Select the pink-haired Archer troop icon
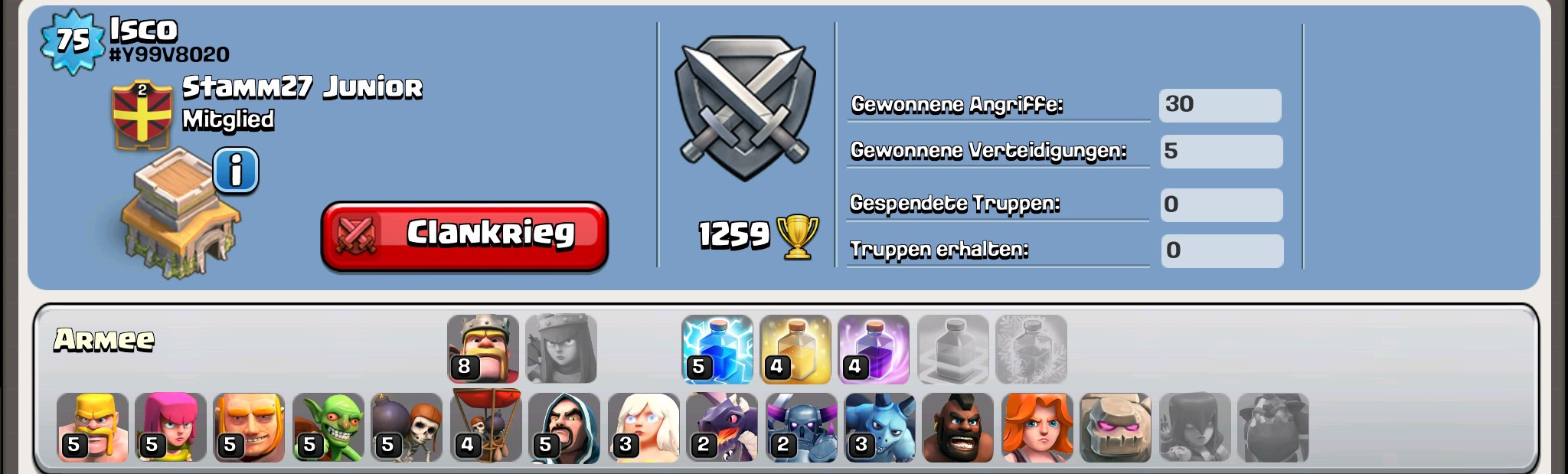The width and height of the screenshot is (1568, 474). tap(171, 427)
